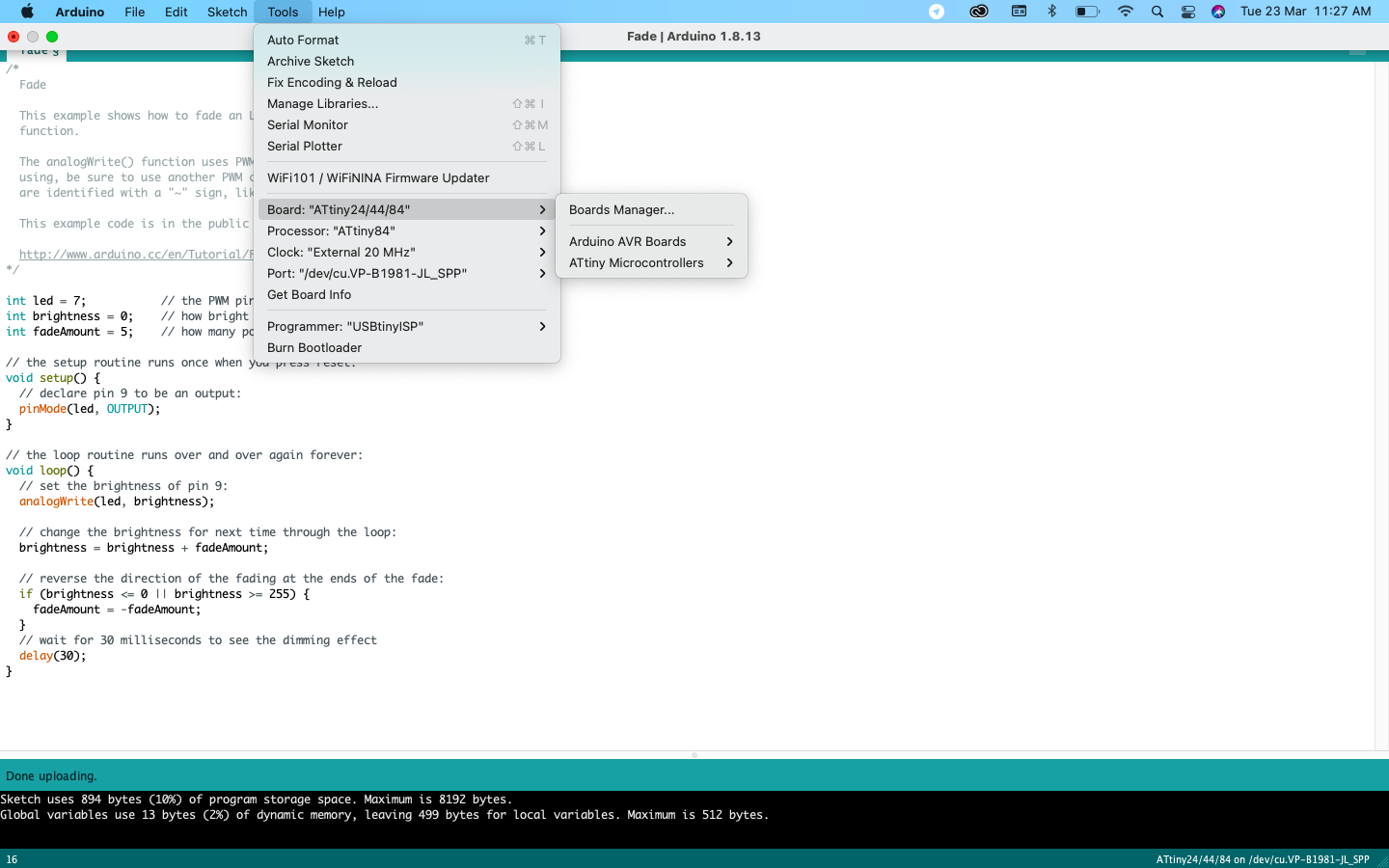Click the 'fadeAmount = -fadeAmount;' line
This screenshot has height=868, width=1389.
point(117,610)
